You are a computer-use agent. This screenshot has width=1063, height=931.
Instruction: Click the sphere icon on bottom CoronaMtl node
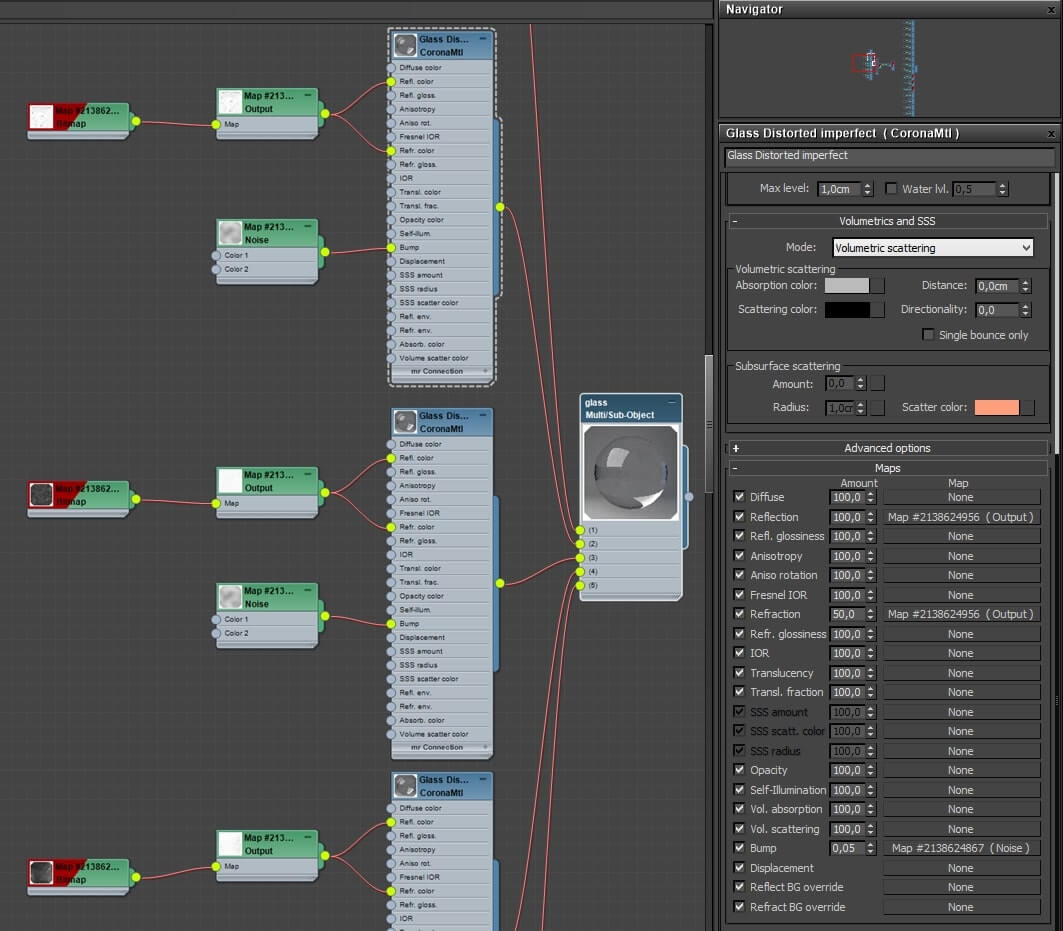tap(405, 786)
